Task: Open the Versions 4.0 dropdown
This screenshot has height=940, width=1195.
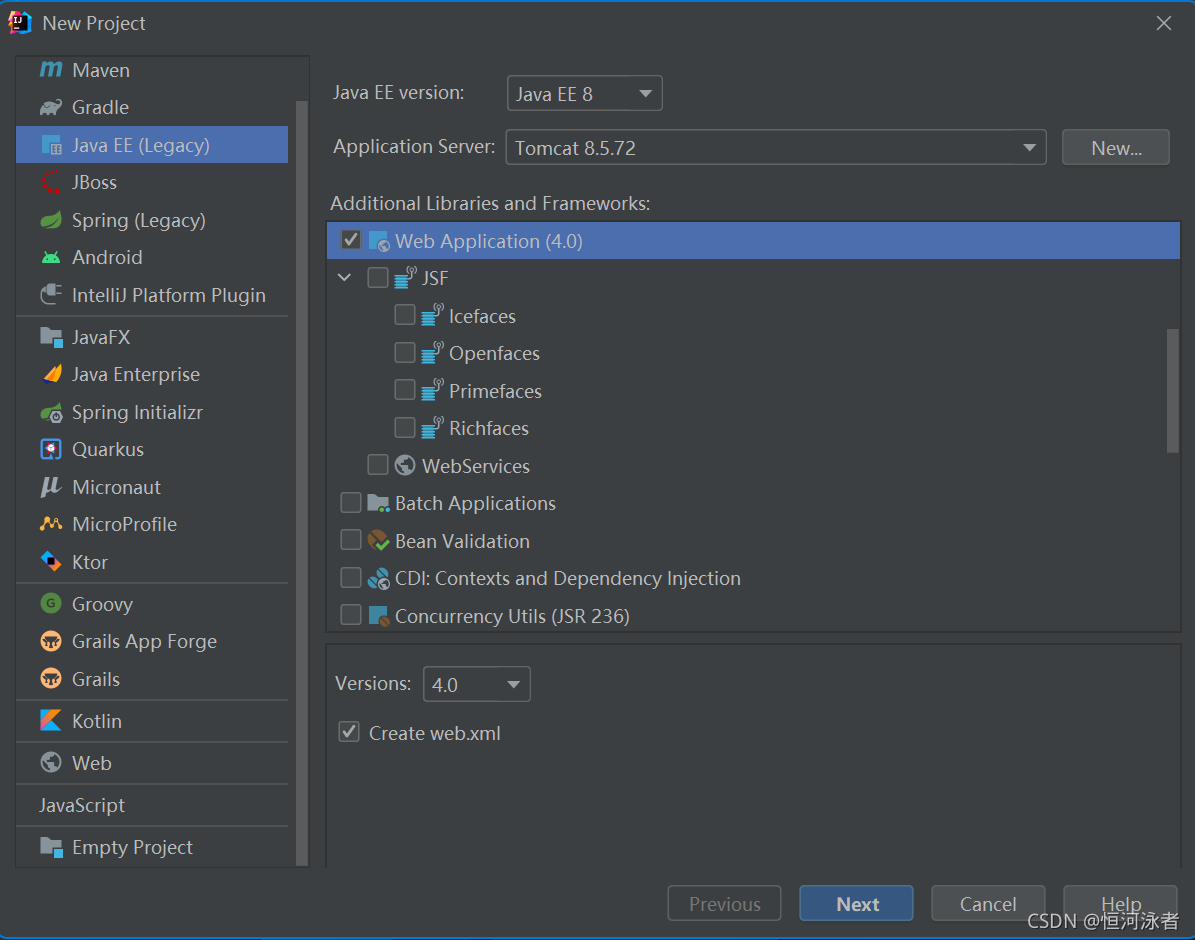Action: (x=477, y=685)
